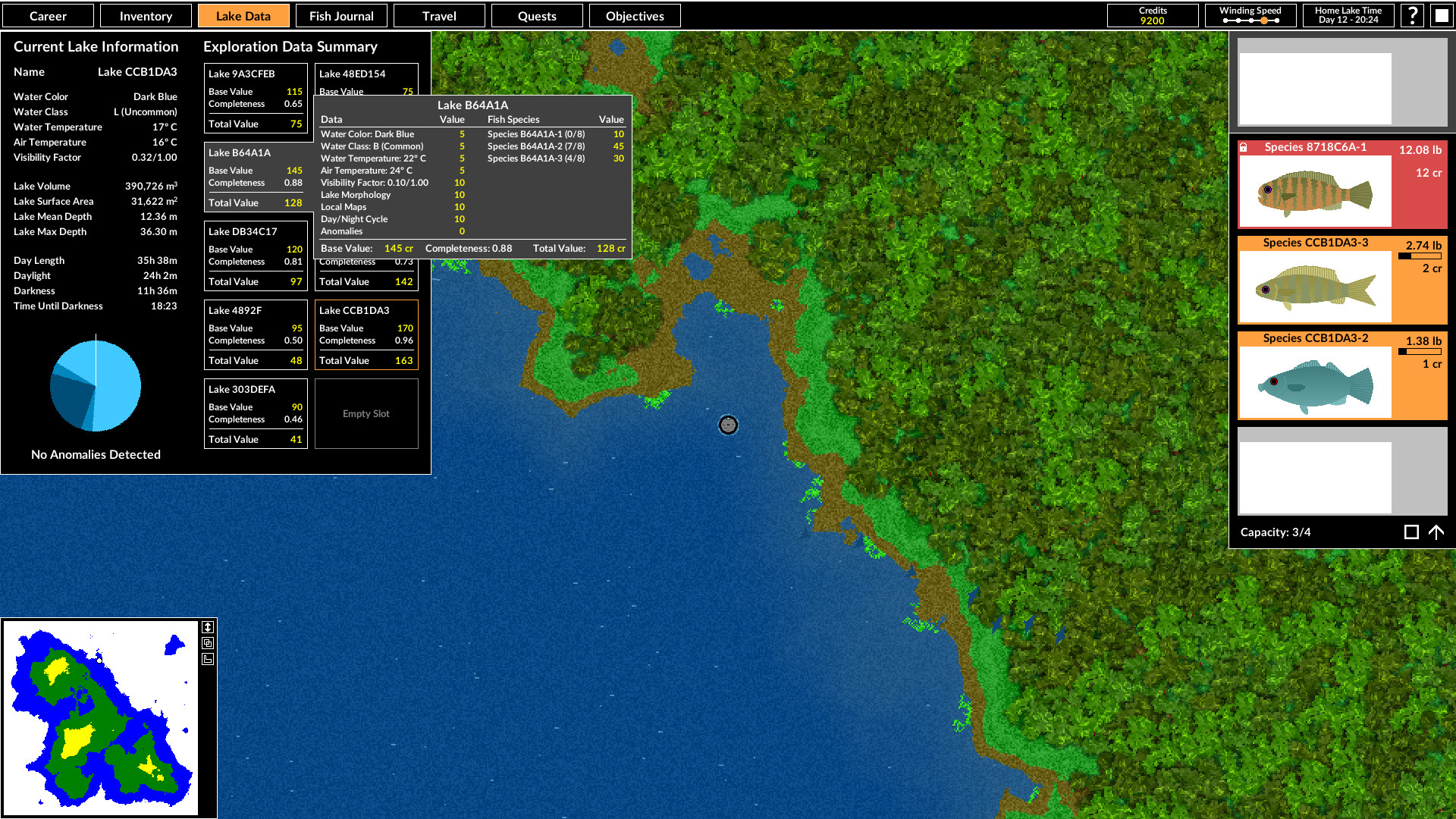This screenshot has height=819, width=1456.
Task: Click the white square window icon top right
Action: coord(1440,15)
